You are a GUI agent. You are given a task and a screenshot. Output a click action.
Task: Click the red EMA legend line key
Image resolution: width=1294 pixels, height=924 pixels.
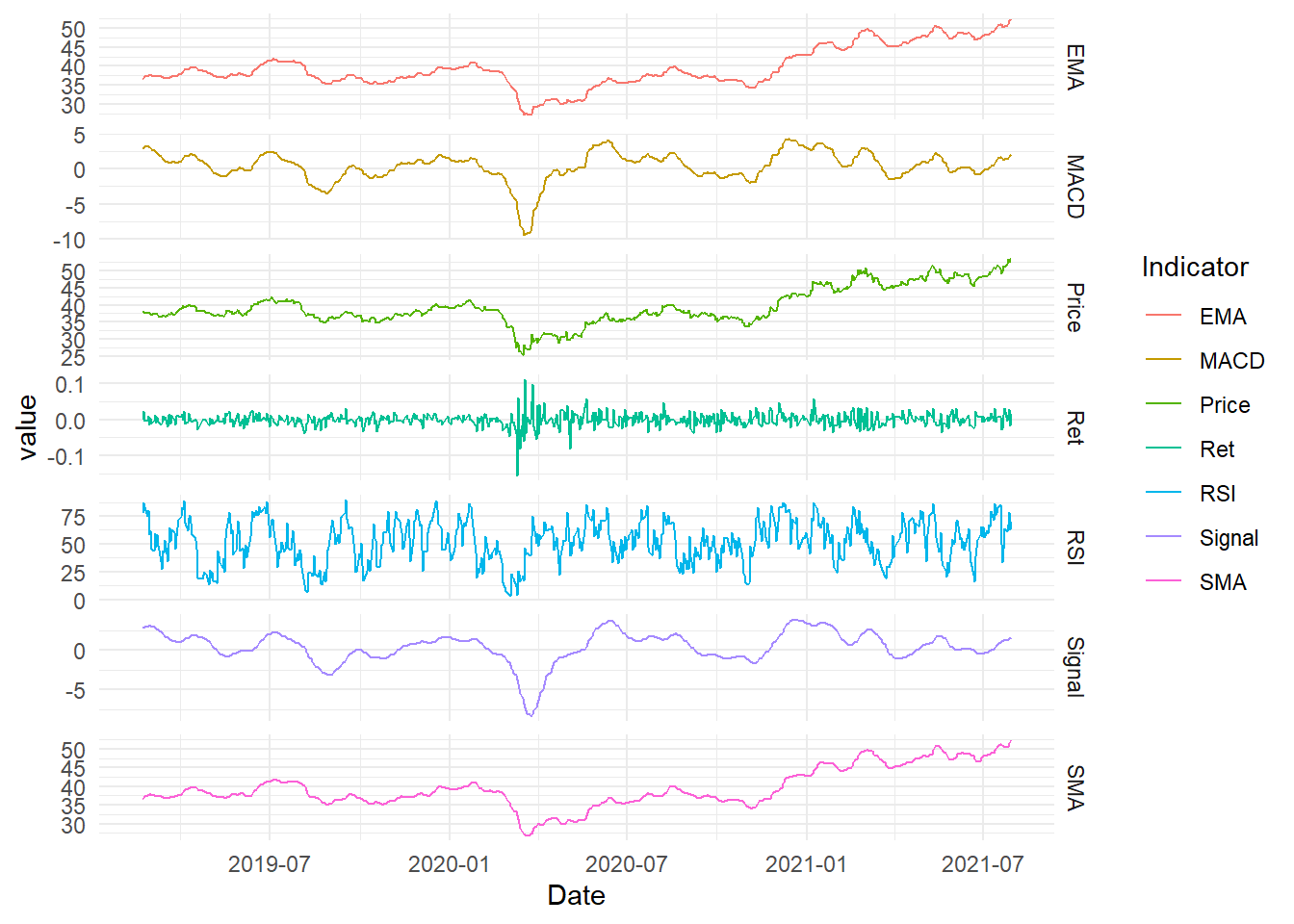[1164, 316]
